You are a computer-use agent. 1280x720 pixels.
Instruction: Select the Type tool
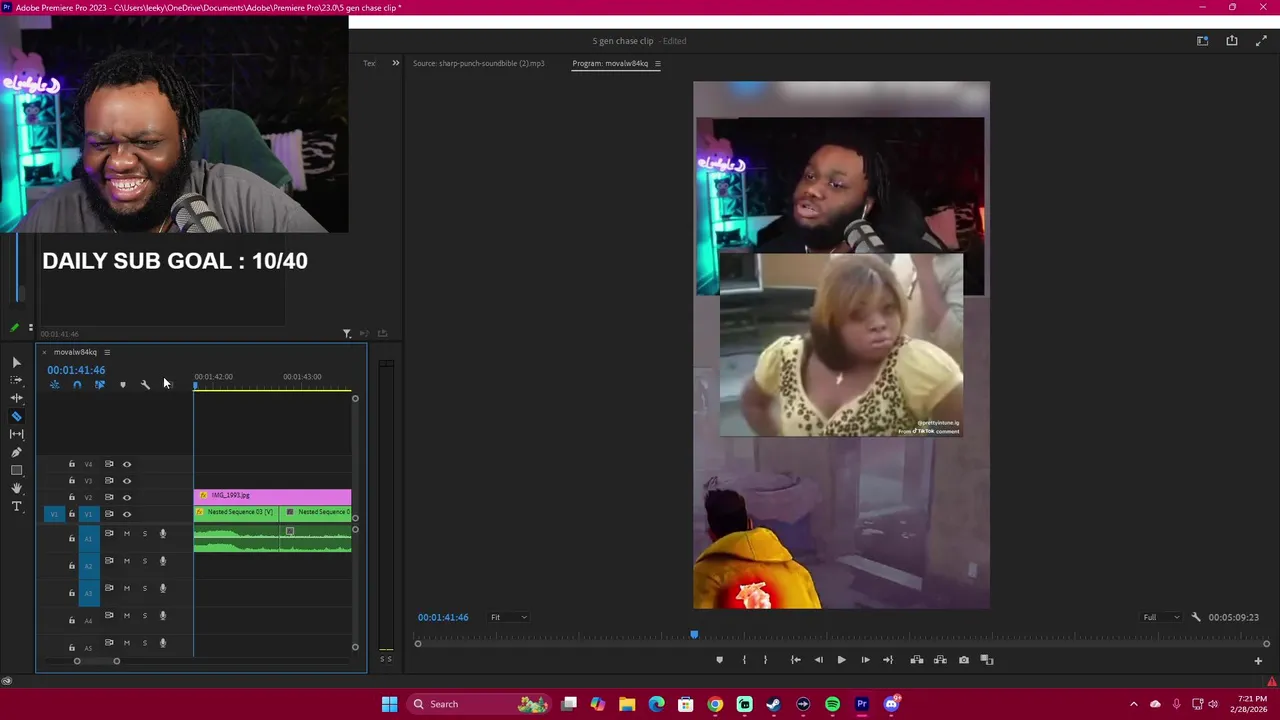pyautogui.click(x=16, y=507)
